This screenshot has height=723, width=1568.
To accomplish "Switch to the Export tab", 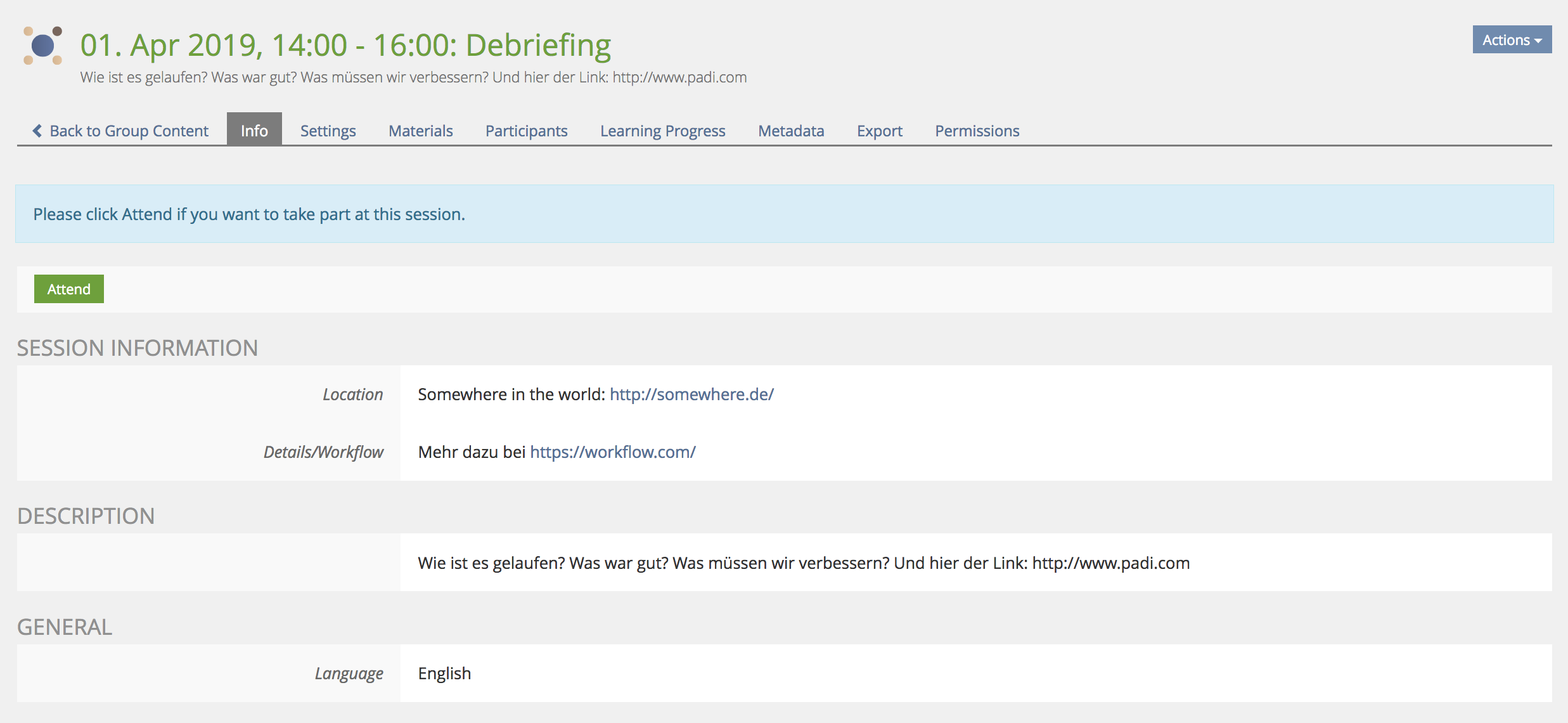I will pyautogui.click(x=879, y=131).
